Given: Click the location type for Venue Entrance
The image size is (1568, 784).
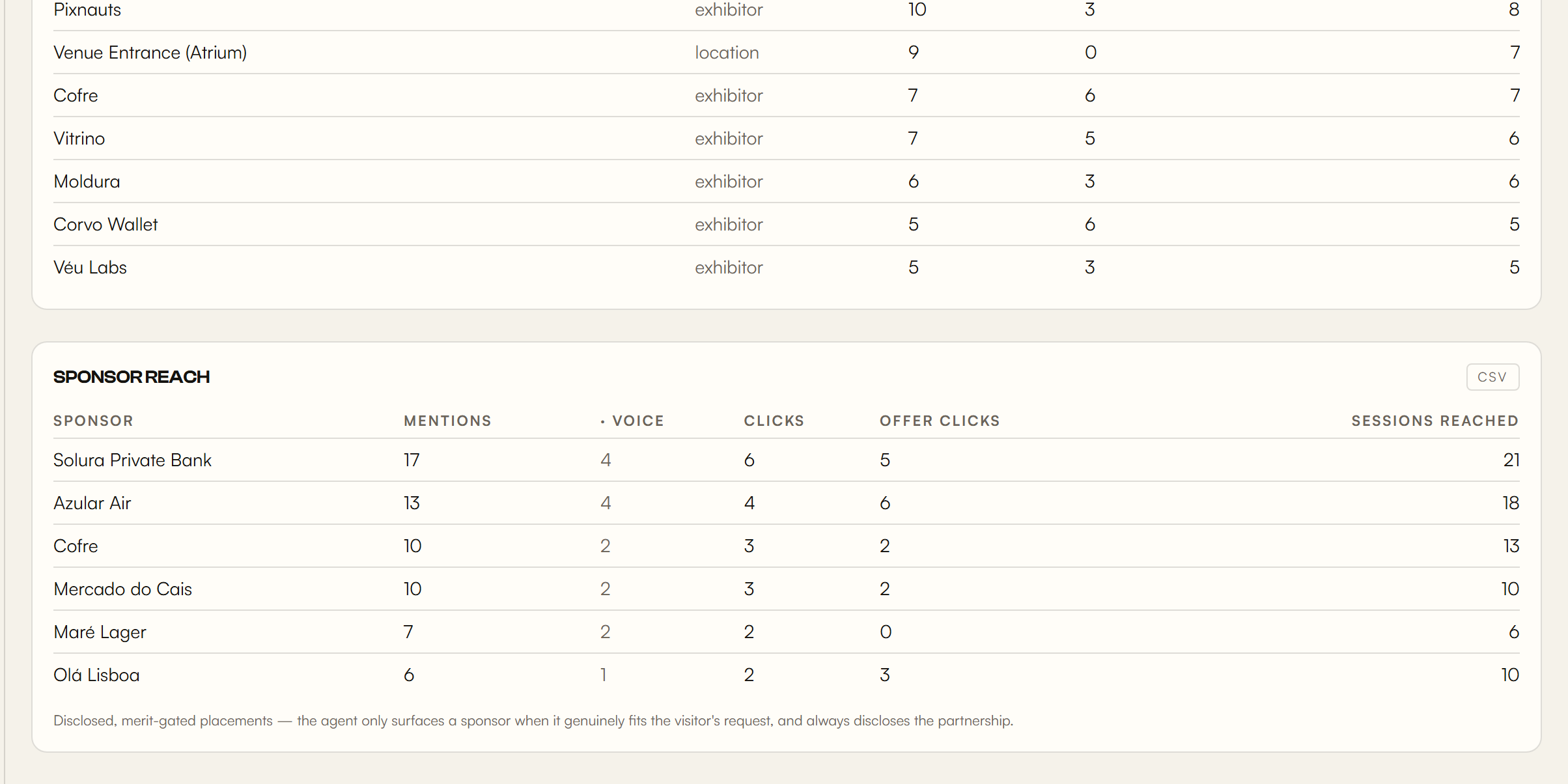Looking at the screenshot, I should click(x=727, y=53).
